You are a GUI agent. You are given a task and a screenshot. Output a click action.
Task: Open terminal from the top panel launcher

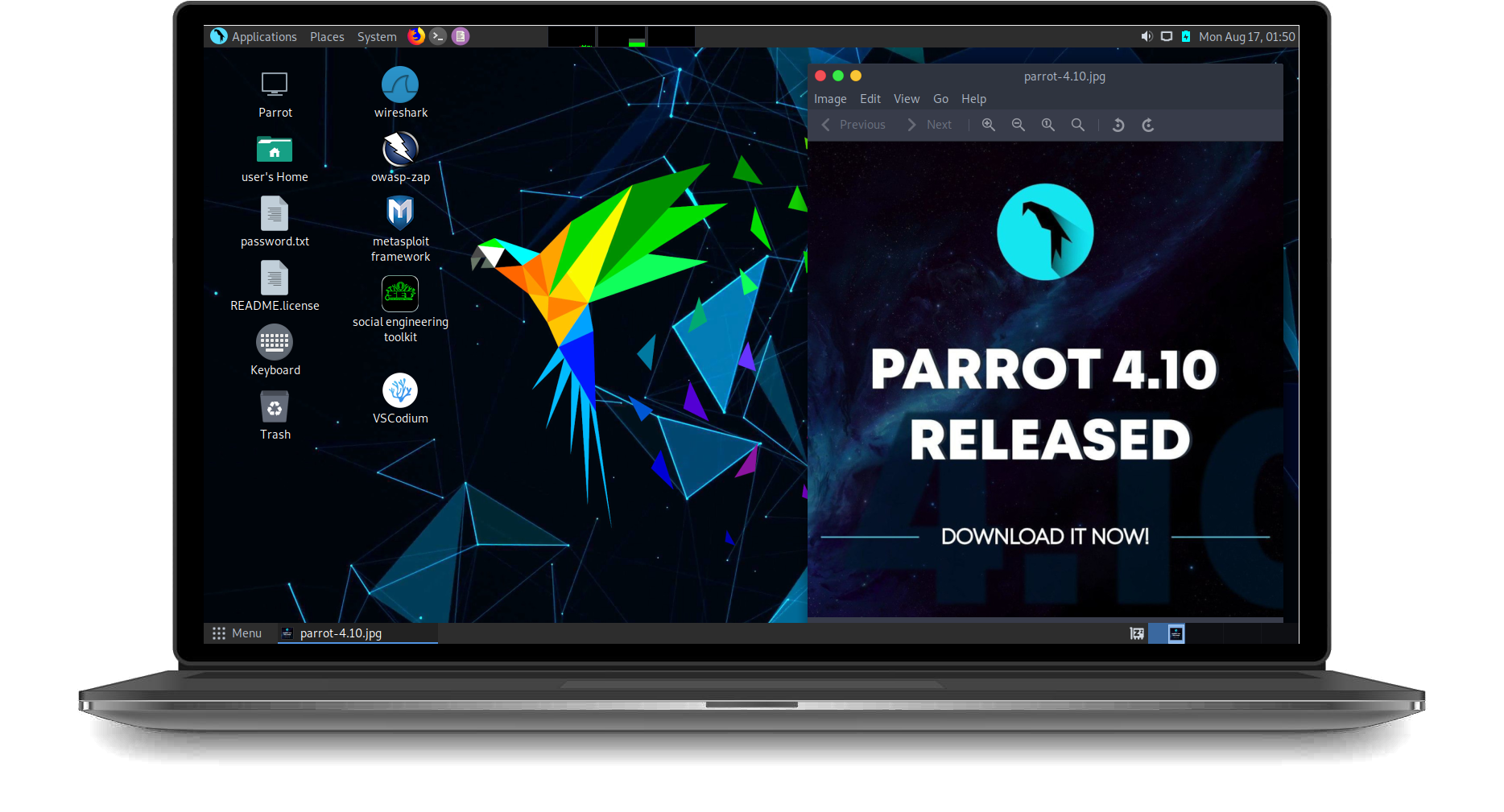point(438,36)
